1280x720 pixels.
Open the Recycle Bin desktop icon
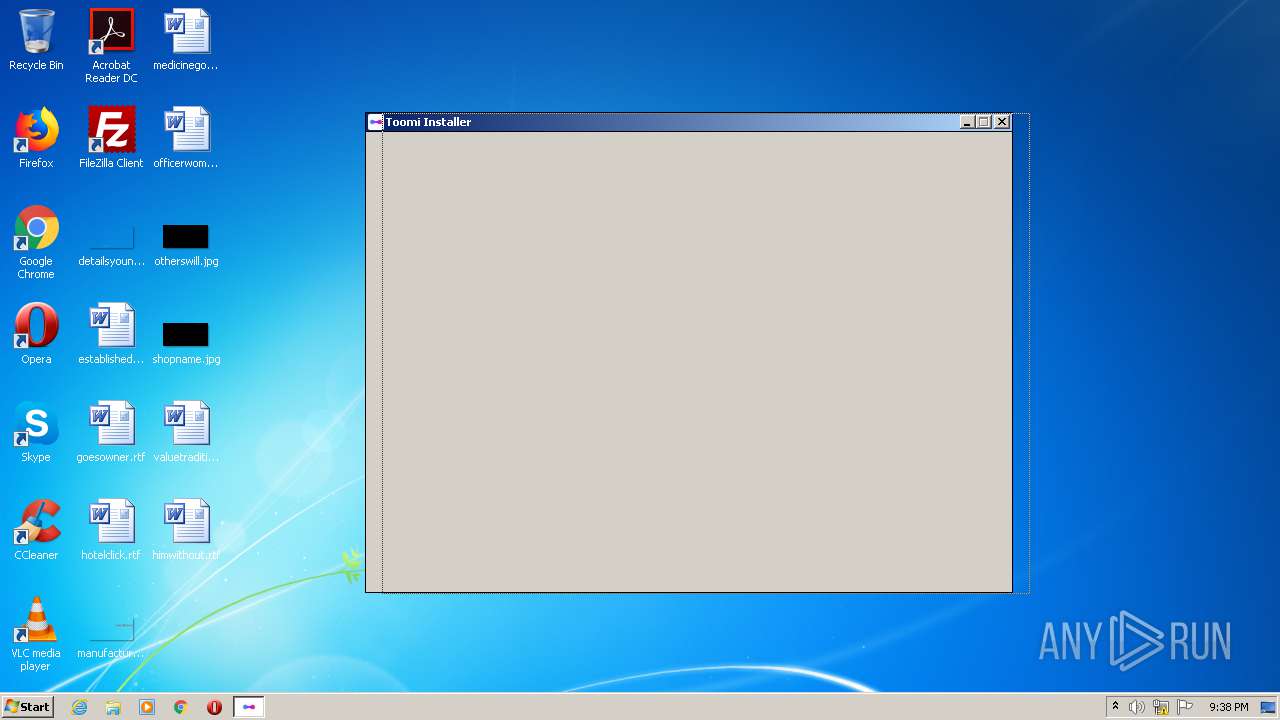pos(36,41)
